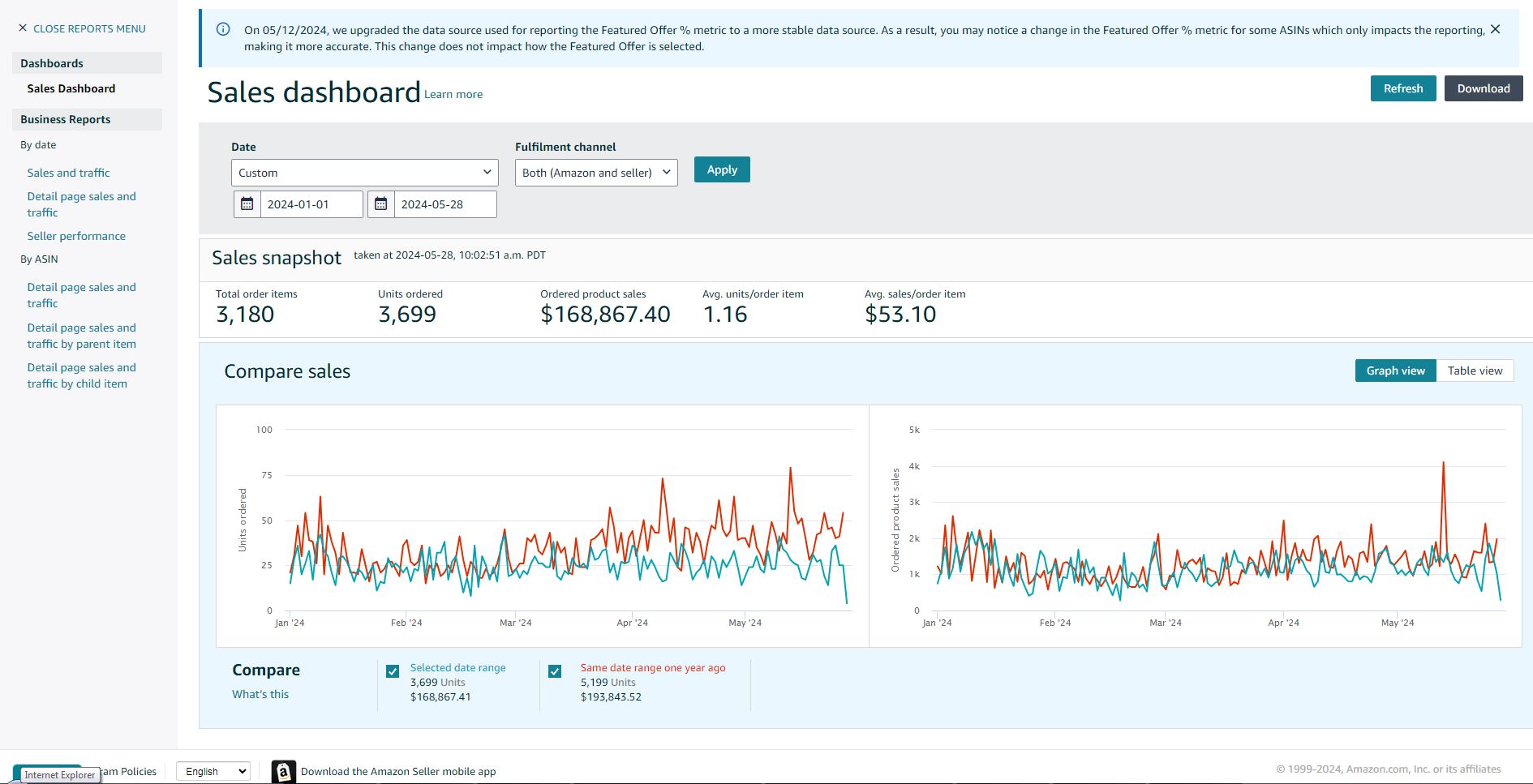Open By ASIN Detail page sales and traffic
The image size is (1533, 784).
point(81,295)
